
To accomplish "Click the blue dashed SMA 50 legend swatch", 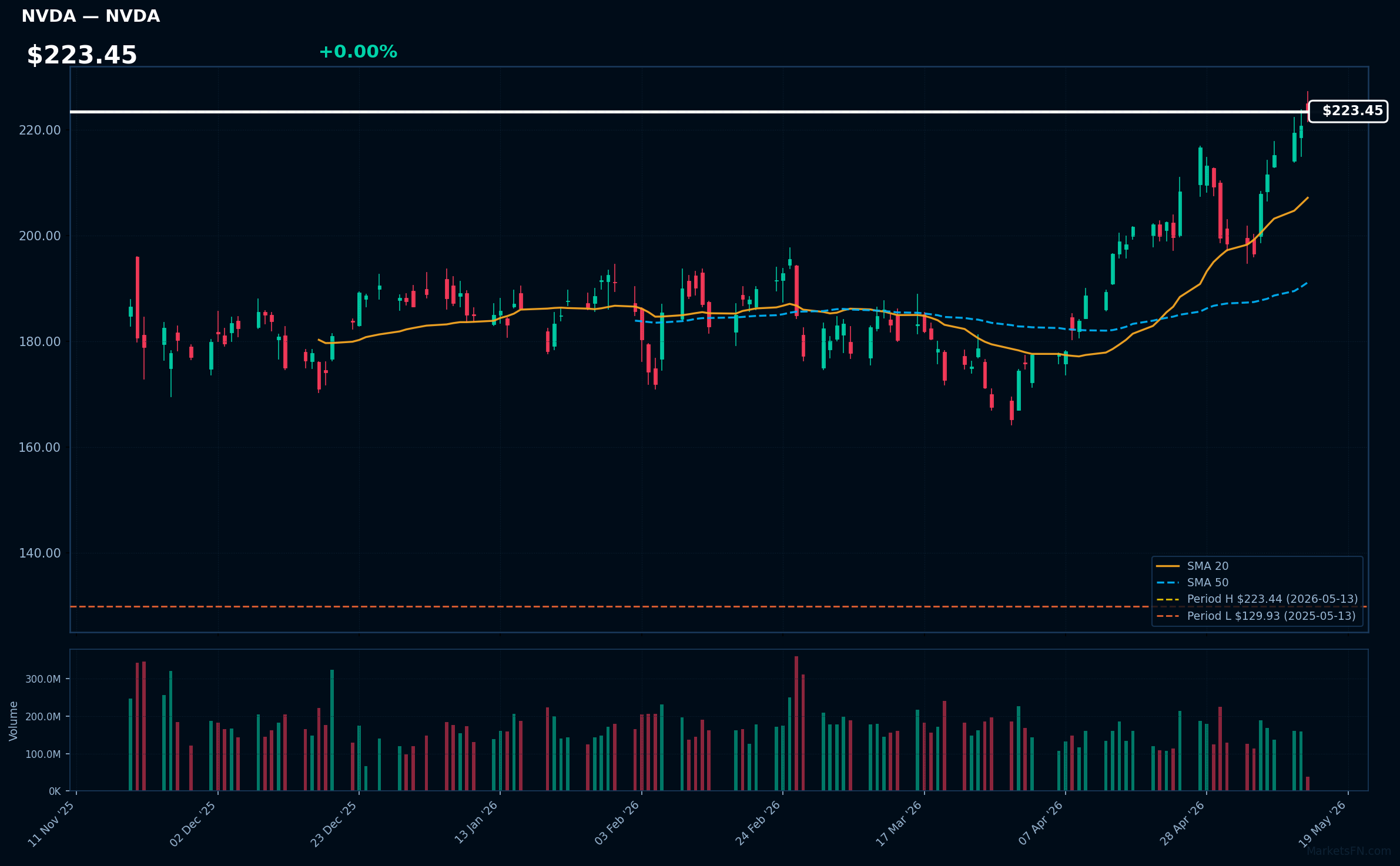I will click(1167, 583).
